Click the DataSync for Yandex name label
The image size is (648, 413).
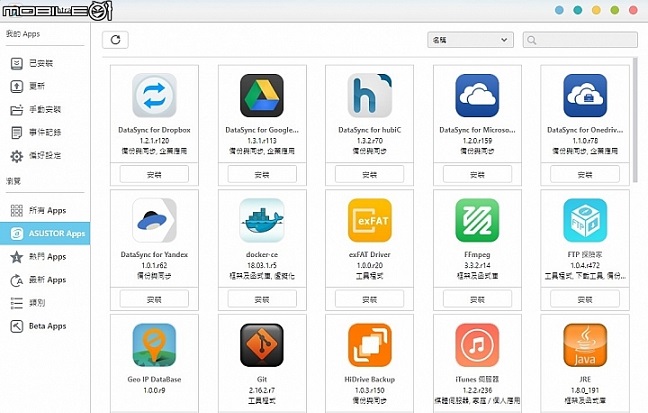(154, 255)
